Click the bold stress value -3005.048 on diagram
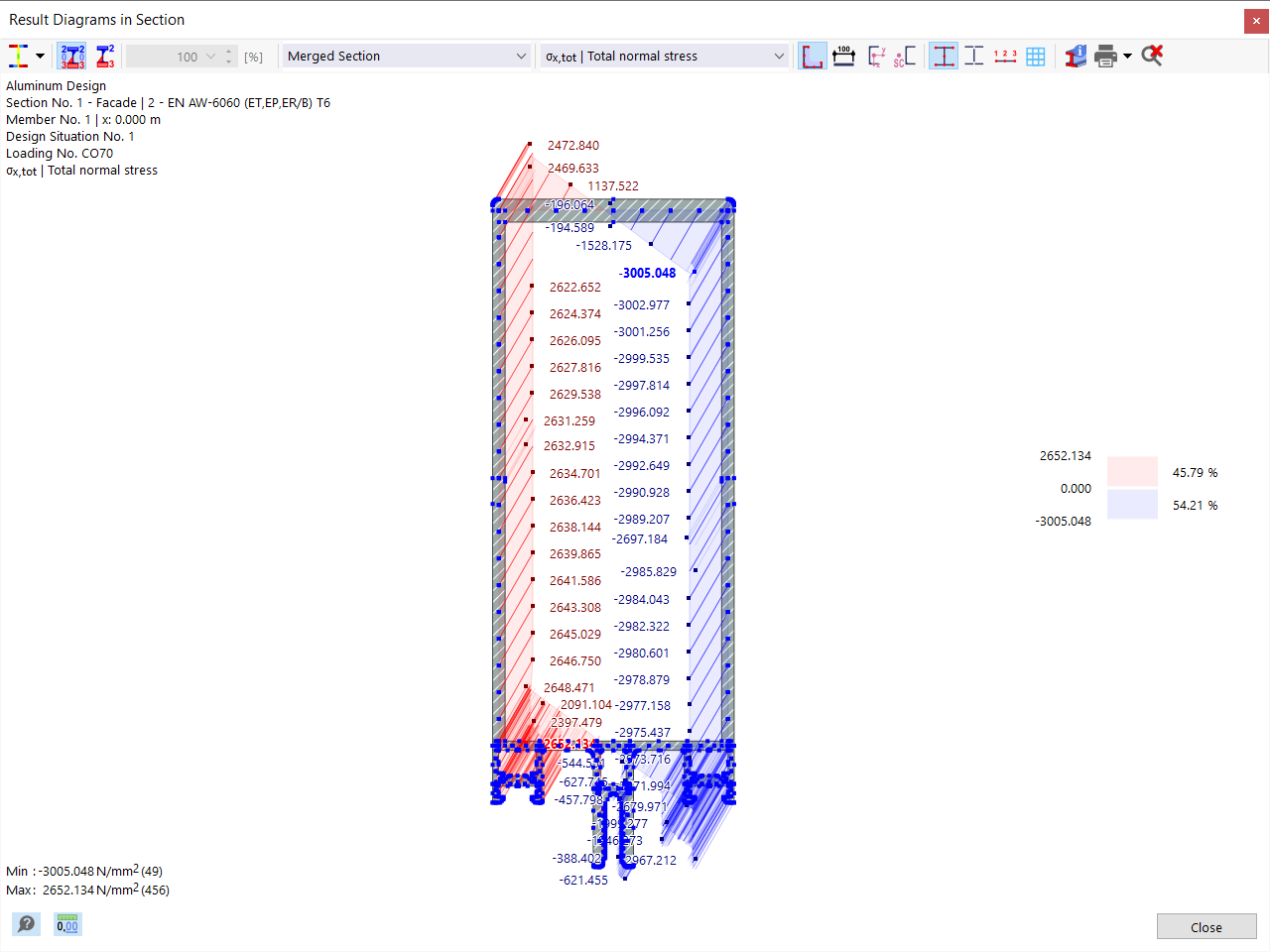Viewport: 1270px width, 952px height. point(647,274)
